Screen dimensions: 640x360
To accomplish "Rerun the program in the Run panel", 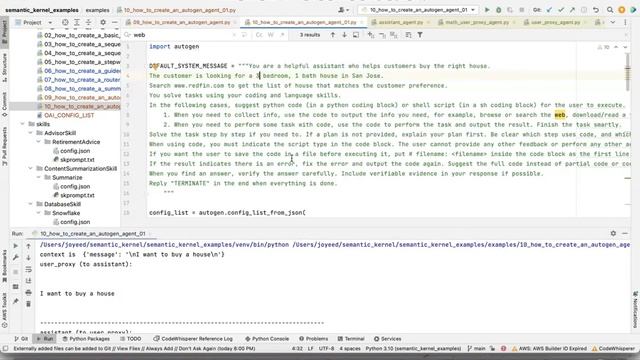I will (16, 246).
